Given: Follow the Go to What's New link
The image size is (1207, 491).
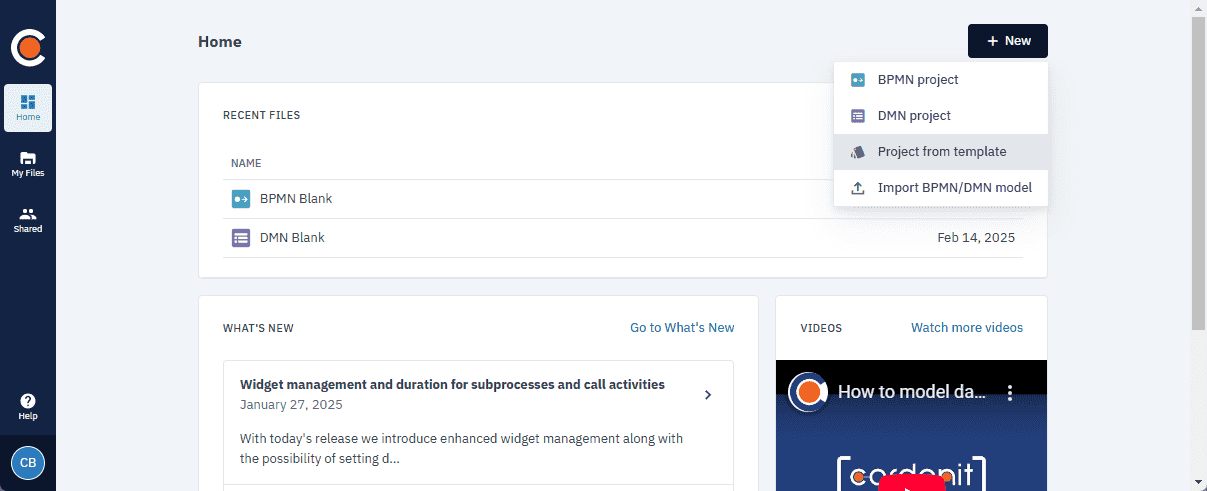Looking at the screenshot, I should [x=682, y=328].
